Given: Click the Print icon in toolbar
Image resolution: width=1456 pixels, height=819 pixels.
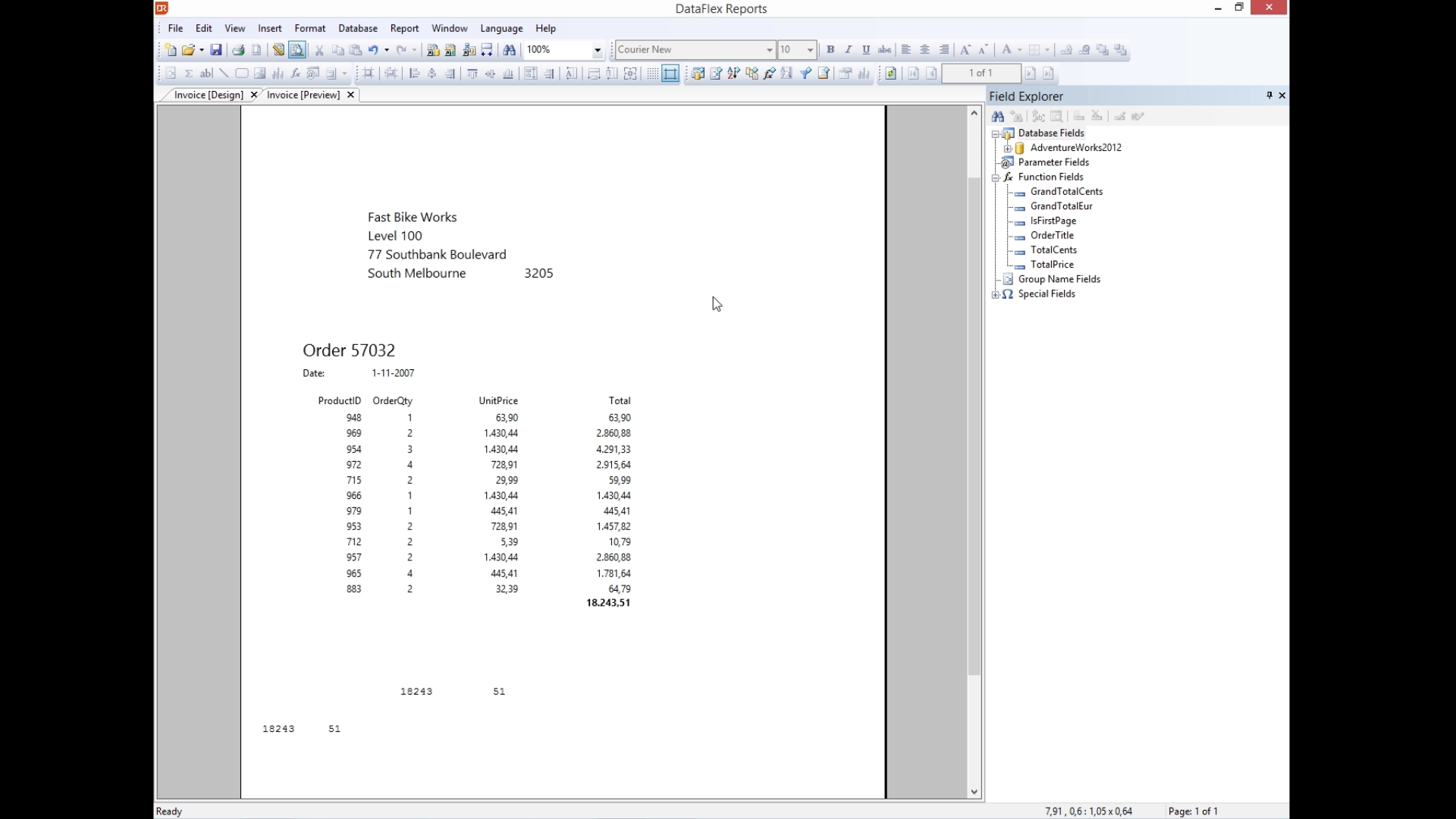Looking at the screenshot, I should tap(238, 50).
